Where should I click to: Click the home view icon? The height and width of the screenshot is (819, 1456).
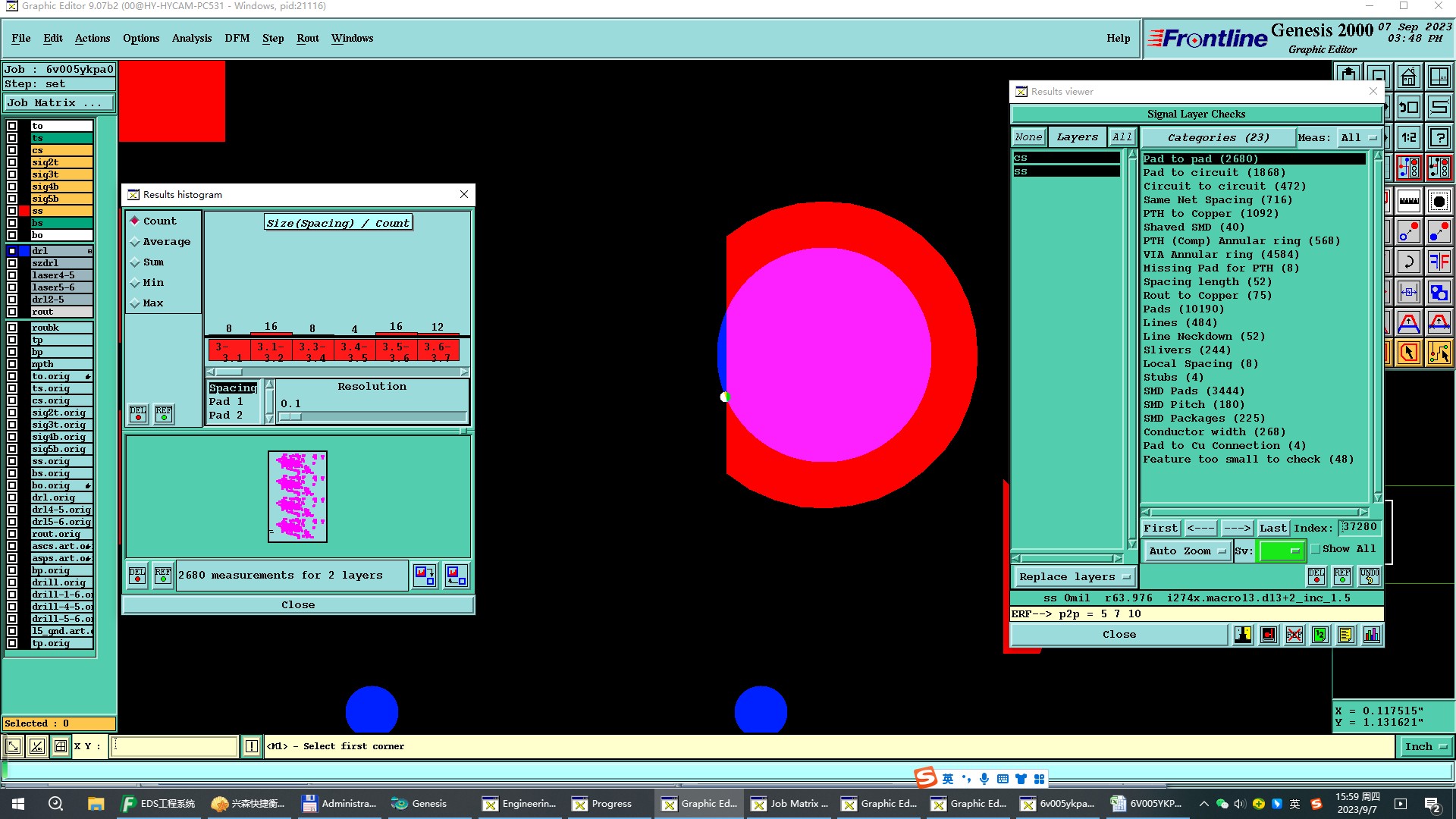[x=1408, y=77]
